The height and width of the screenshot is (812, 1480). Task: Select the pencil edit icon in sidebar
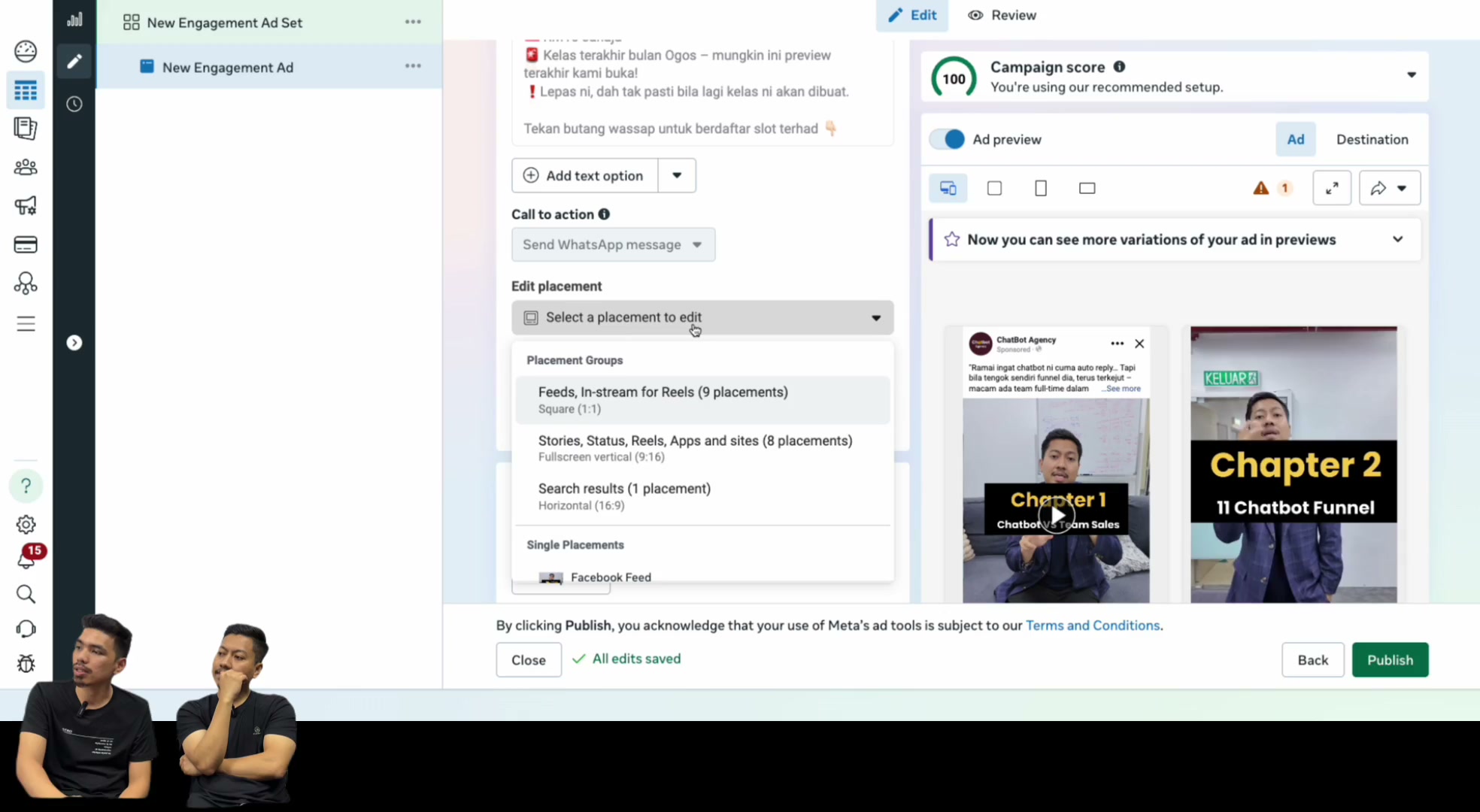click(74, 62)
